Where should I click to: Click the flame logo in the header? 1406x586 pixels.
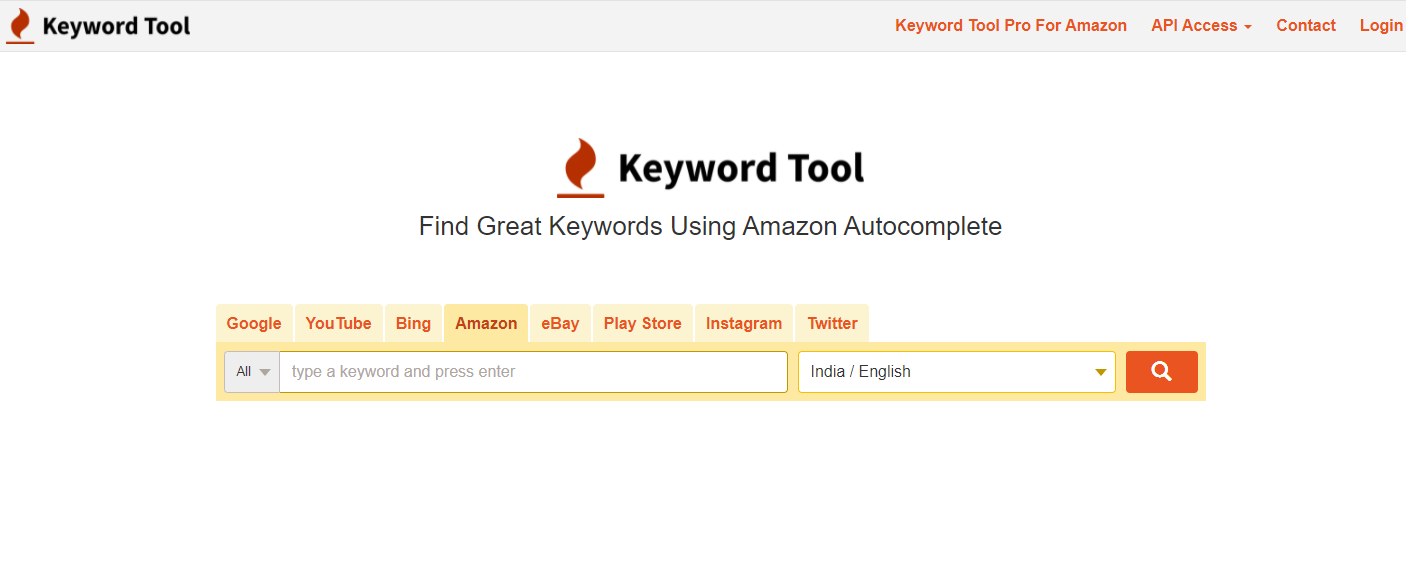19,26
